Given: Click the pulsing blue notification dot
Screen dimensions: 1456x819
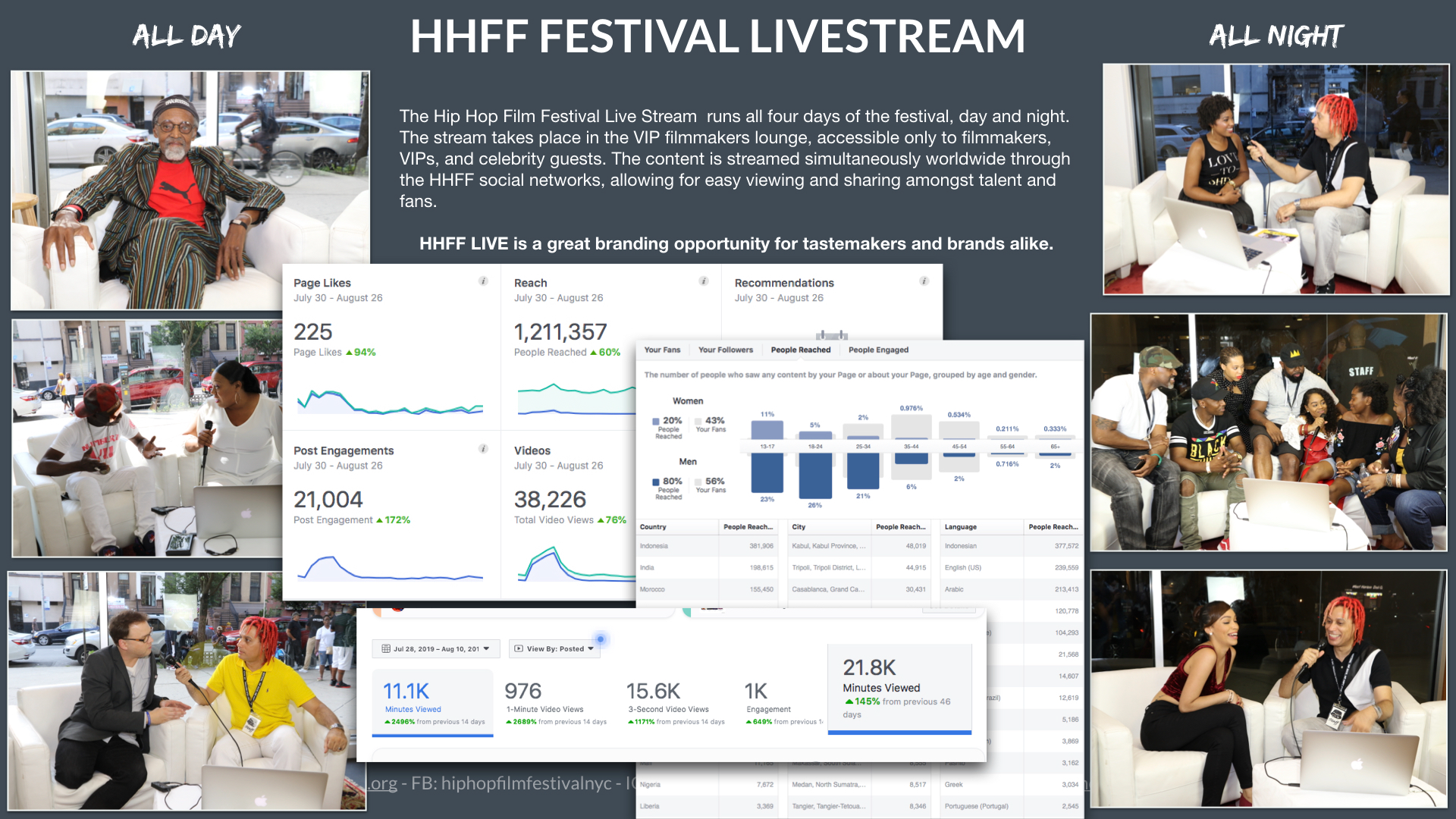Looking at the screenshot, I should [600, 639].
